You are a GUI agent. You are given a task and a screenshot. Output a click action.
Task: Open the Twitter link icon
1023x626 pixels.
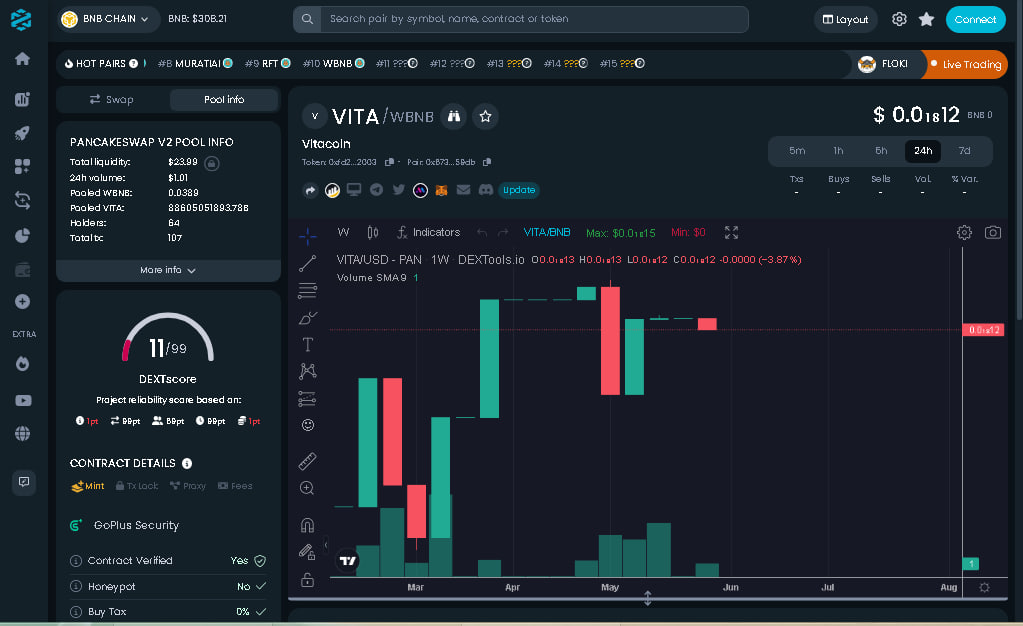click(399, 190)
